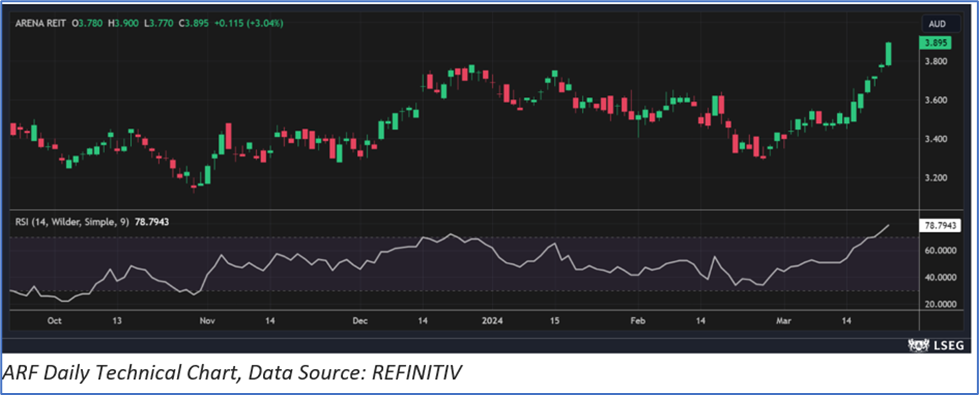Click the Nov date axis label
The width and height of the screenshot is (979, 395).
pyautogui.click(x=207, y=321)
